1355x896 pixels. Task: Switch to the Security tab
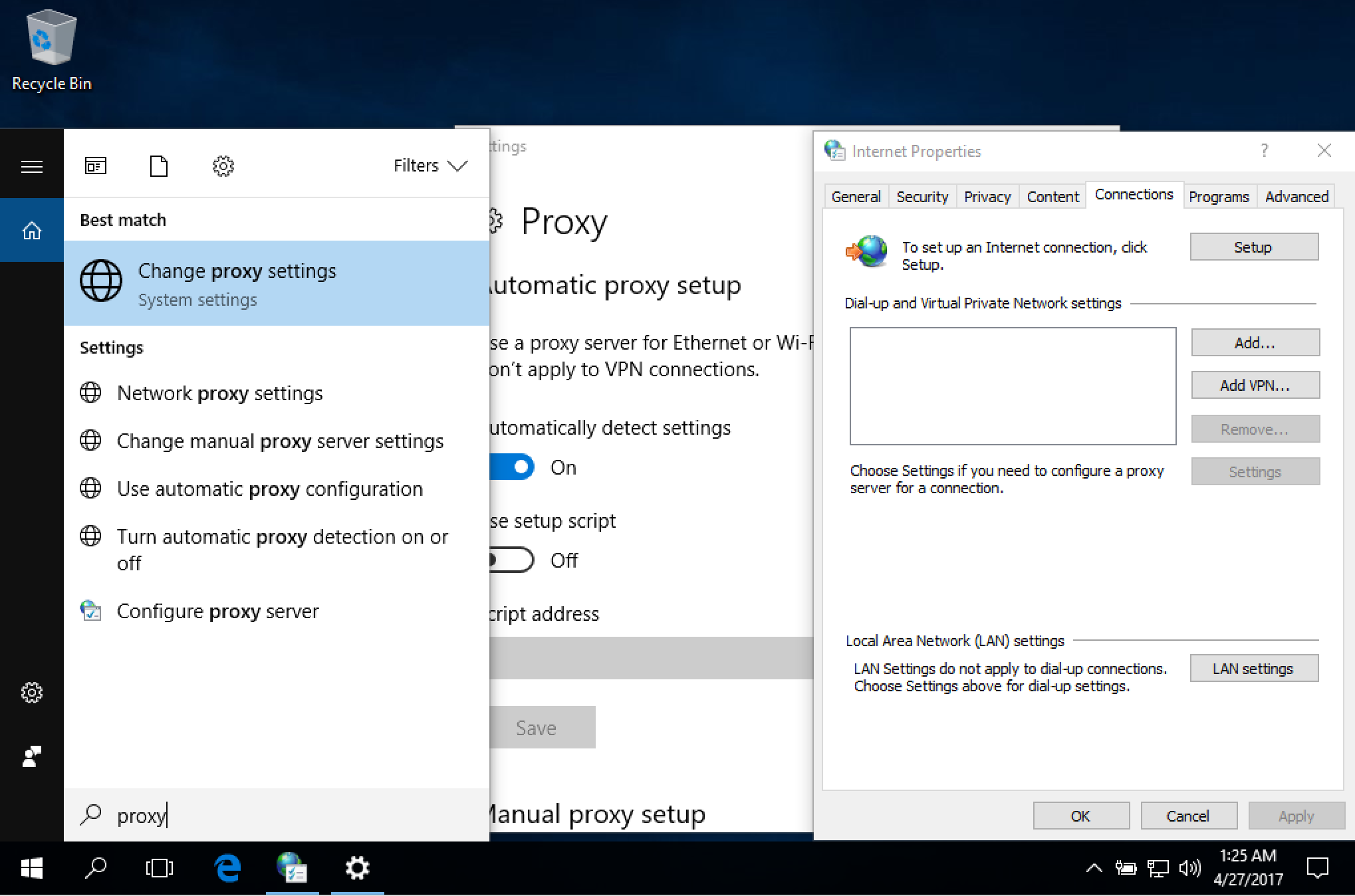click(922, 197)
